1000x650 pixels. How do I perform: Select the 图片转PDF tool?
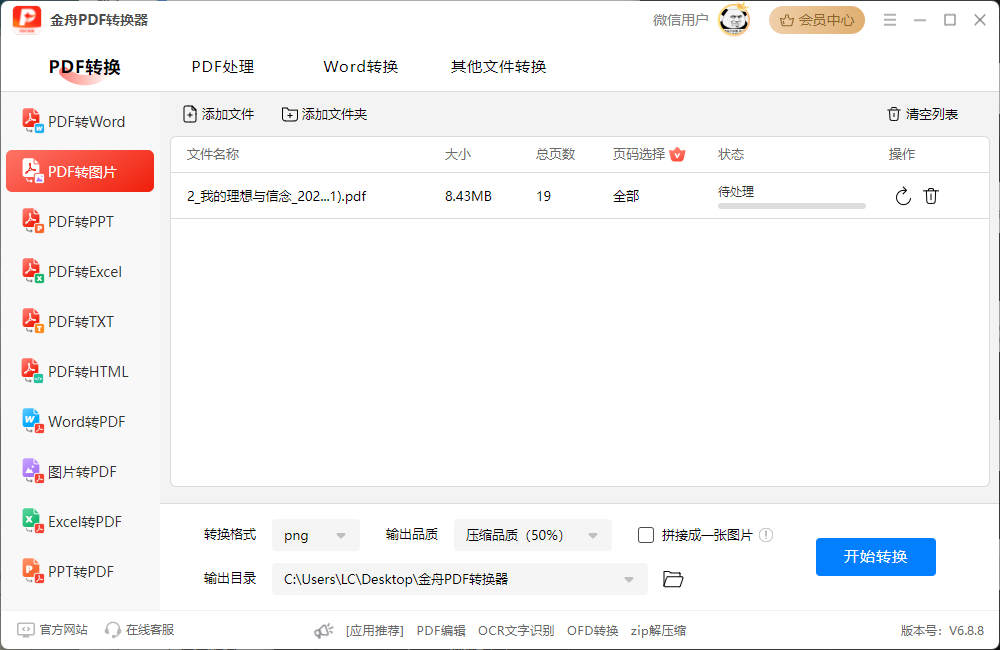[80, 471]
